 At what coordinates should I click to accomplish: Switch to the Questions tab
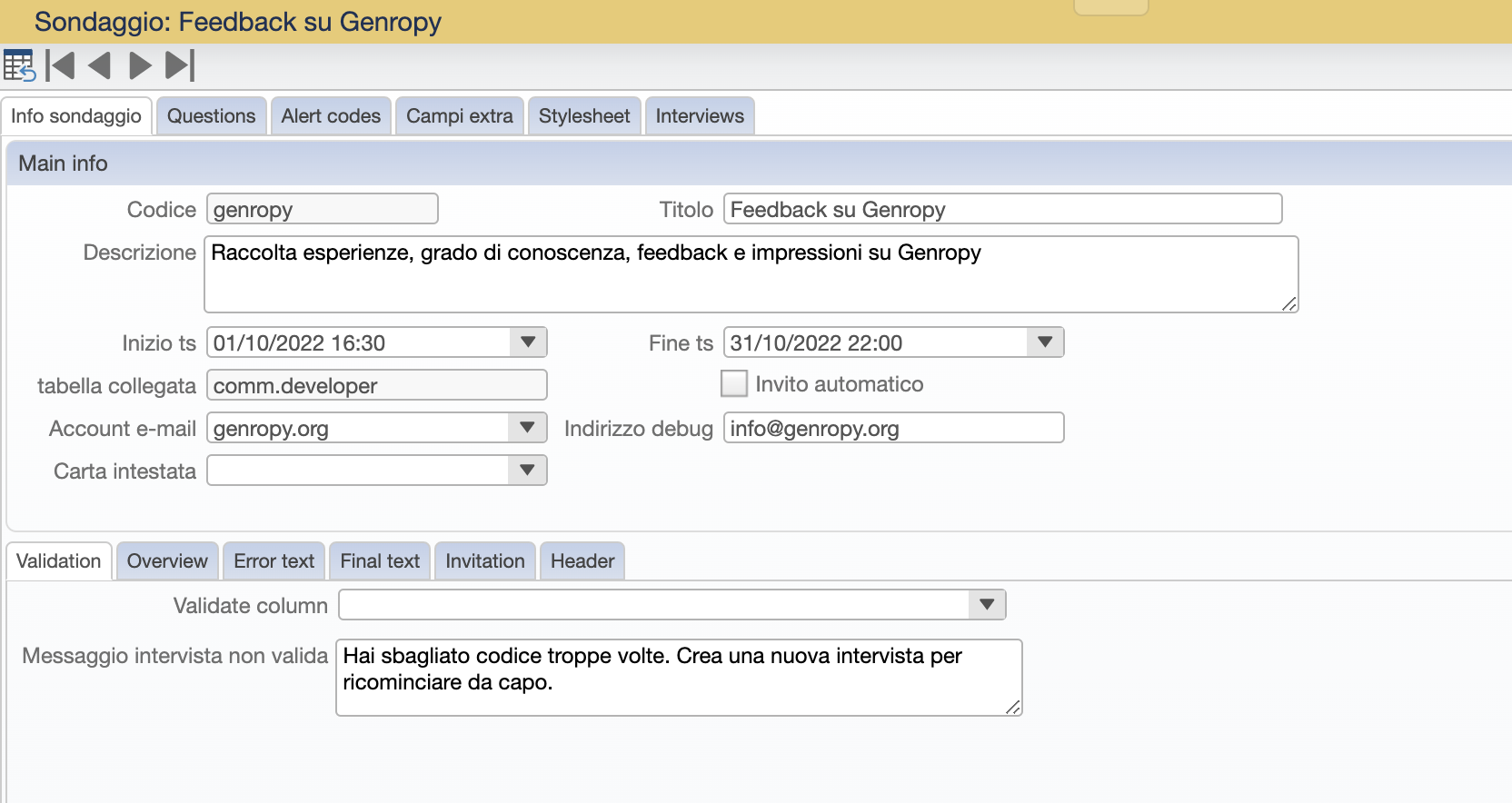coord(211,116)
